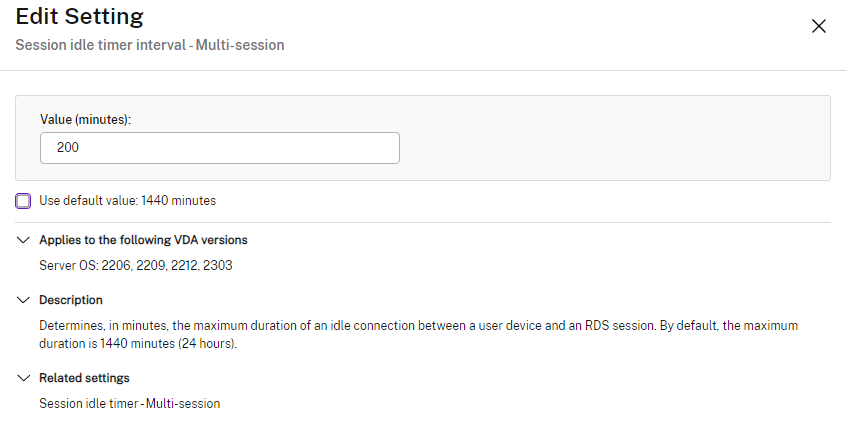Collapse the VDA versions section chevron
Screen dimensions: 846x421
pyautogui.click(x=23, y=240)
